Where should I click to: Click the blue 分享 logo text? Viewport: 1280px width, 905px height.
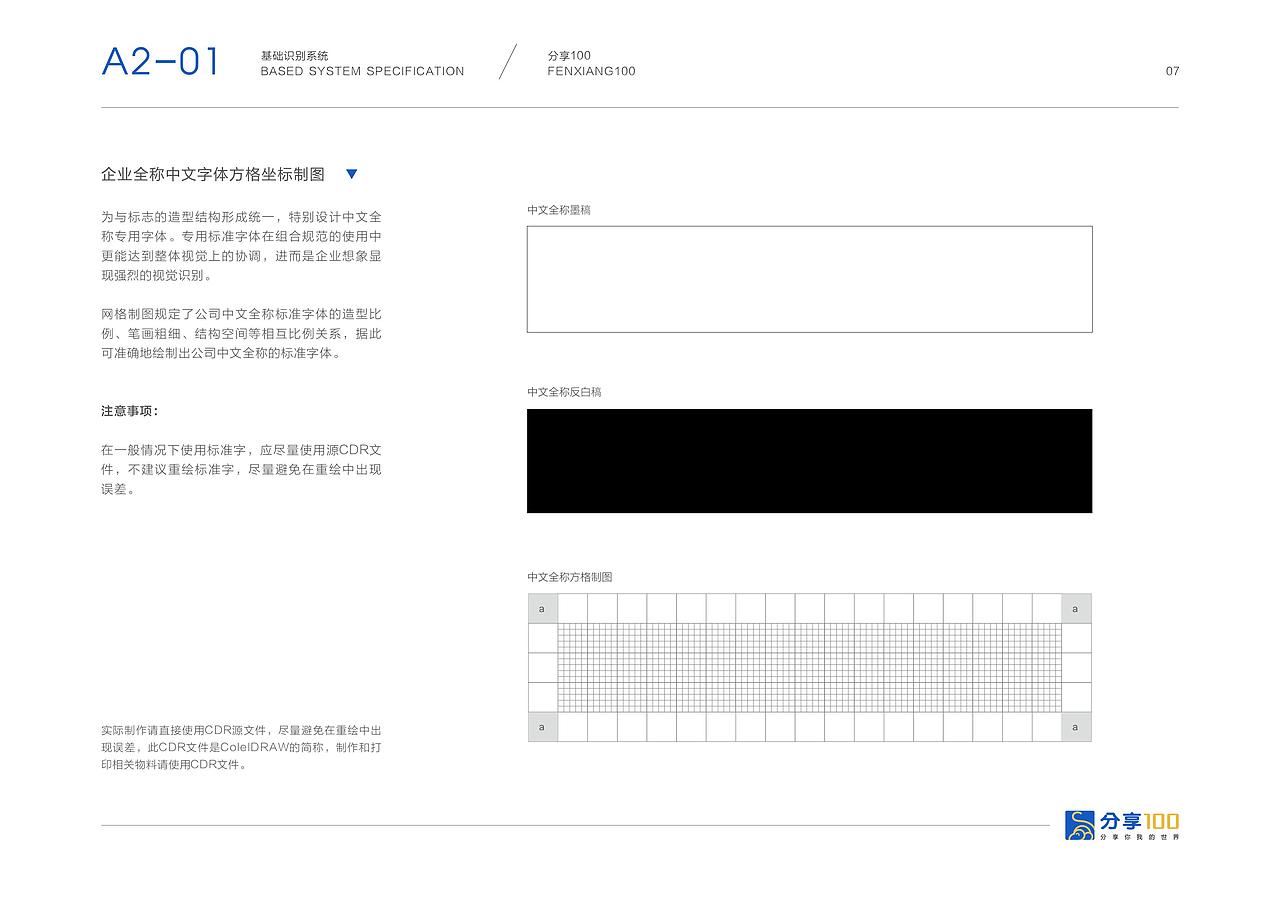[x=1119, y=822]
